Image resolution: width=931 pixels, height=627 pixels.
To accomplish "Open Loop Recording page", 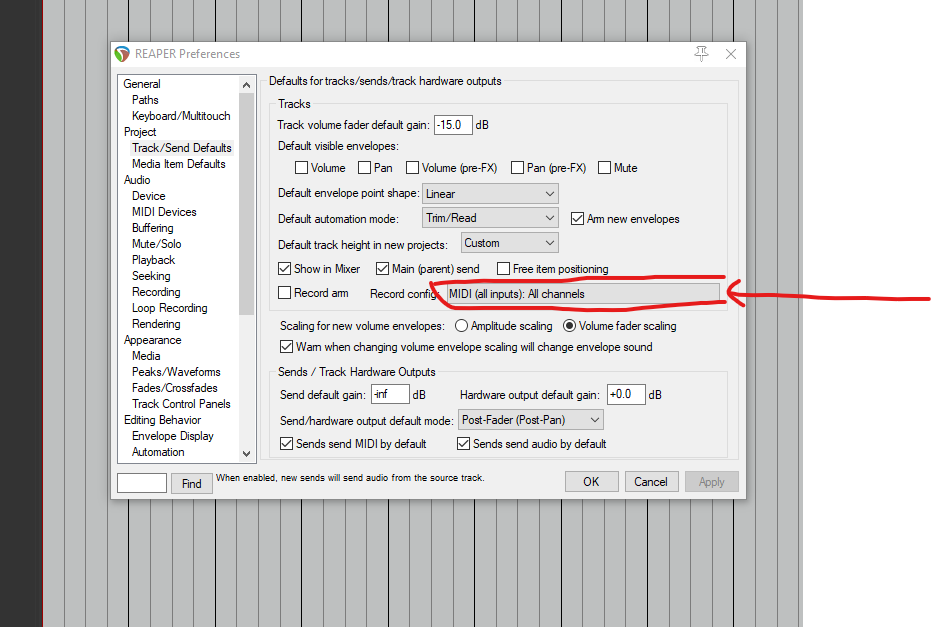I will (x=170, y=308).
